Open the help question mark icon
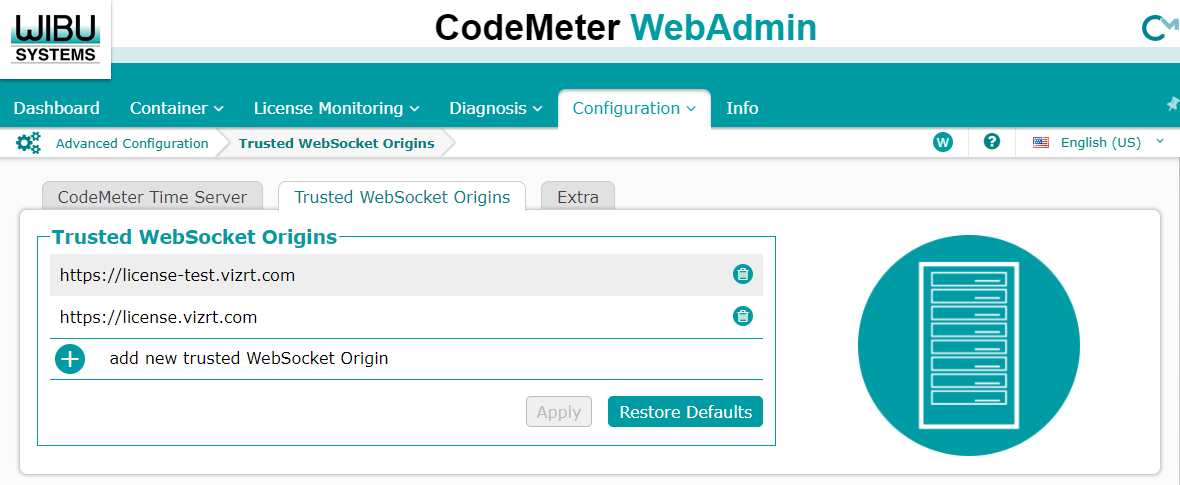The image size is (1180, 485). pos(992,142)
